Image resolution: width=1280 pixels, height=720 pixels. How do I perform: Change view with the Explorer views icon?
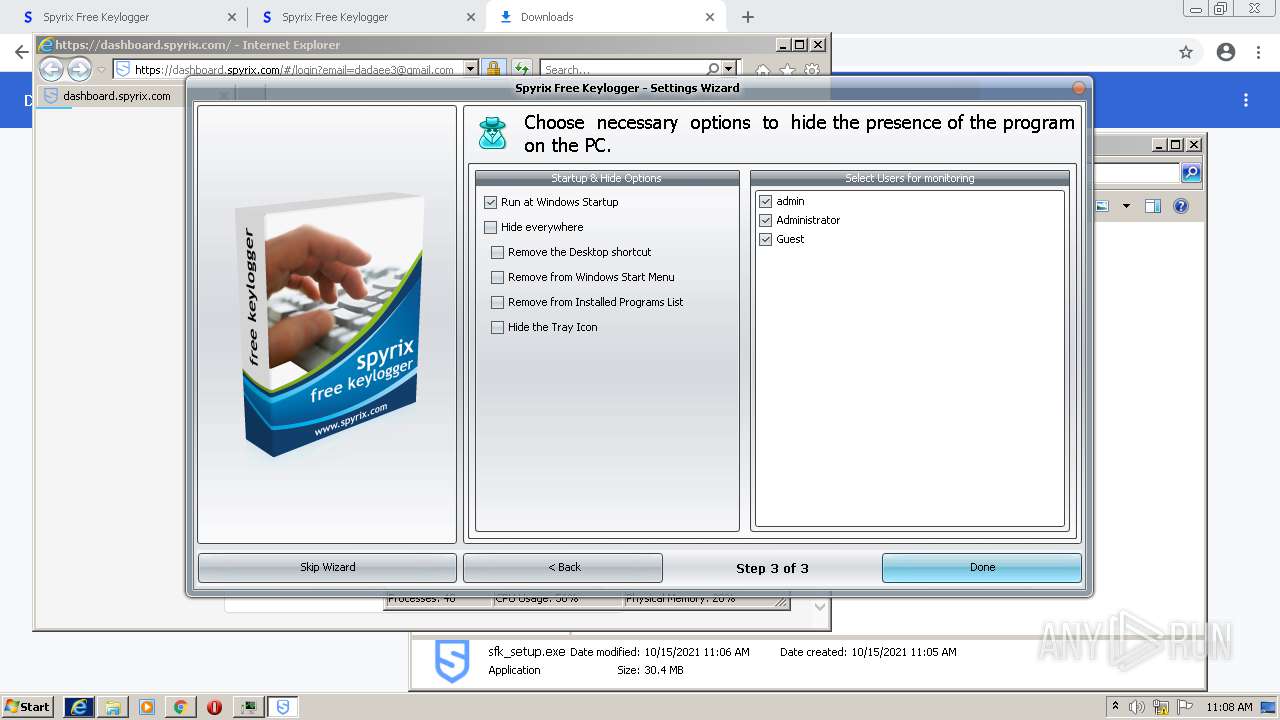[1102, 206]
